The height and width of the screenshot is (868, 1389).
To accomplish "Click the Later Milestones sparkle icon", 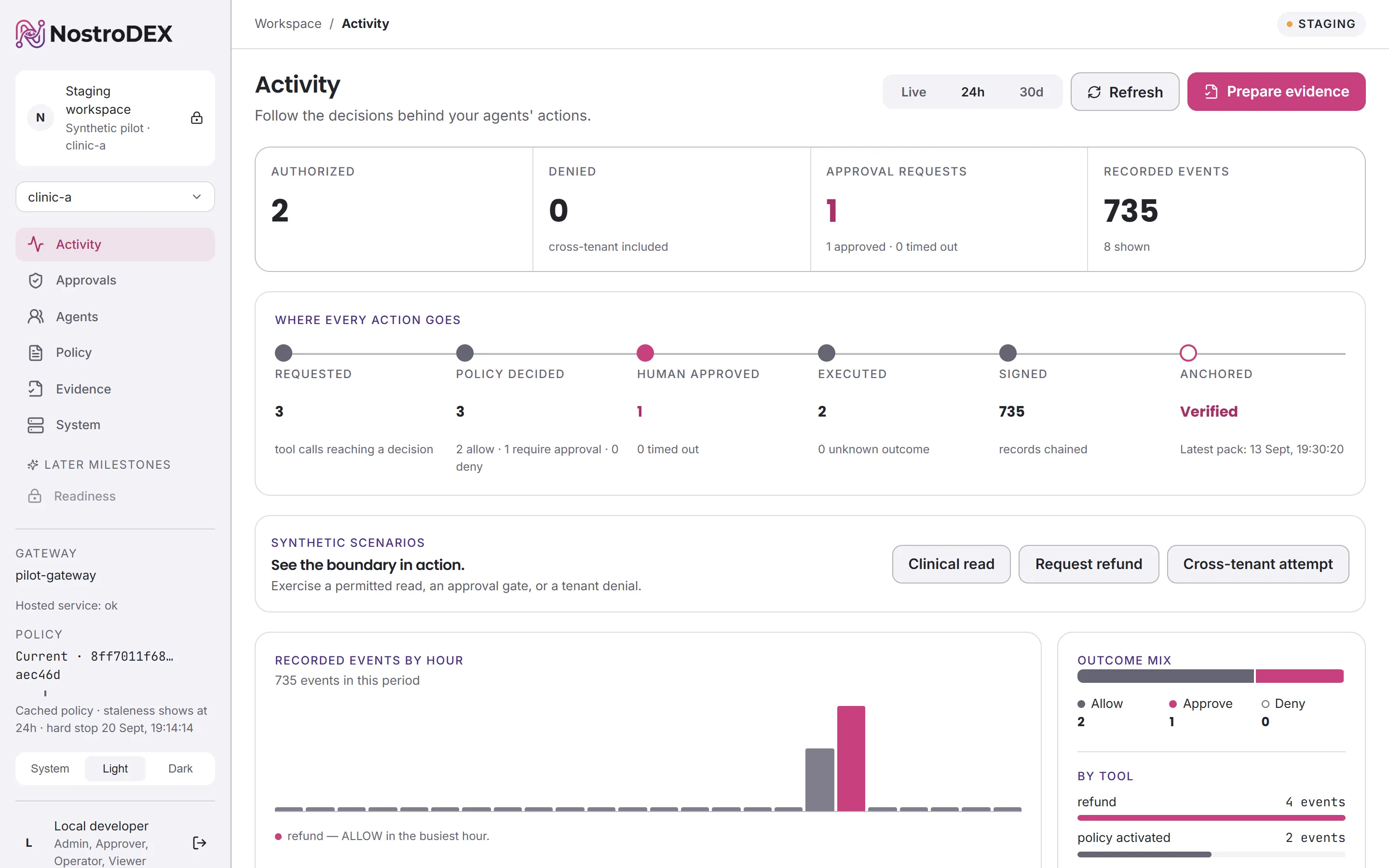I will click(33, 464).
